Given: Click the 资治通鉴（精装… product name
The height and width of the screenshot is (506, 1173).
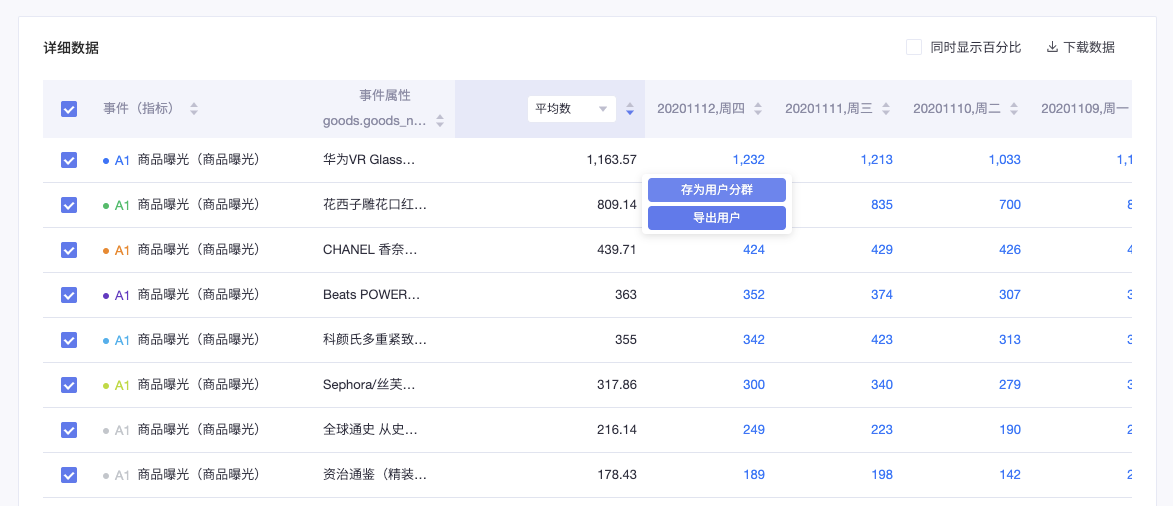Looking at the screenshot, I should [375, 474].
